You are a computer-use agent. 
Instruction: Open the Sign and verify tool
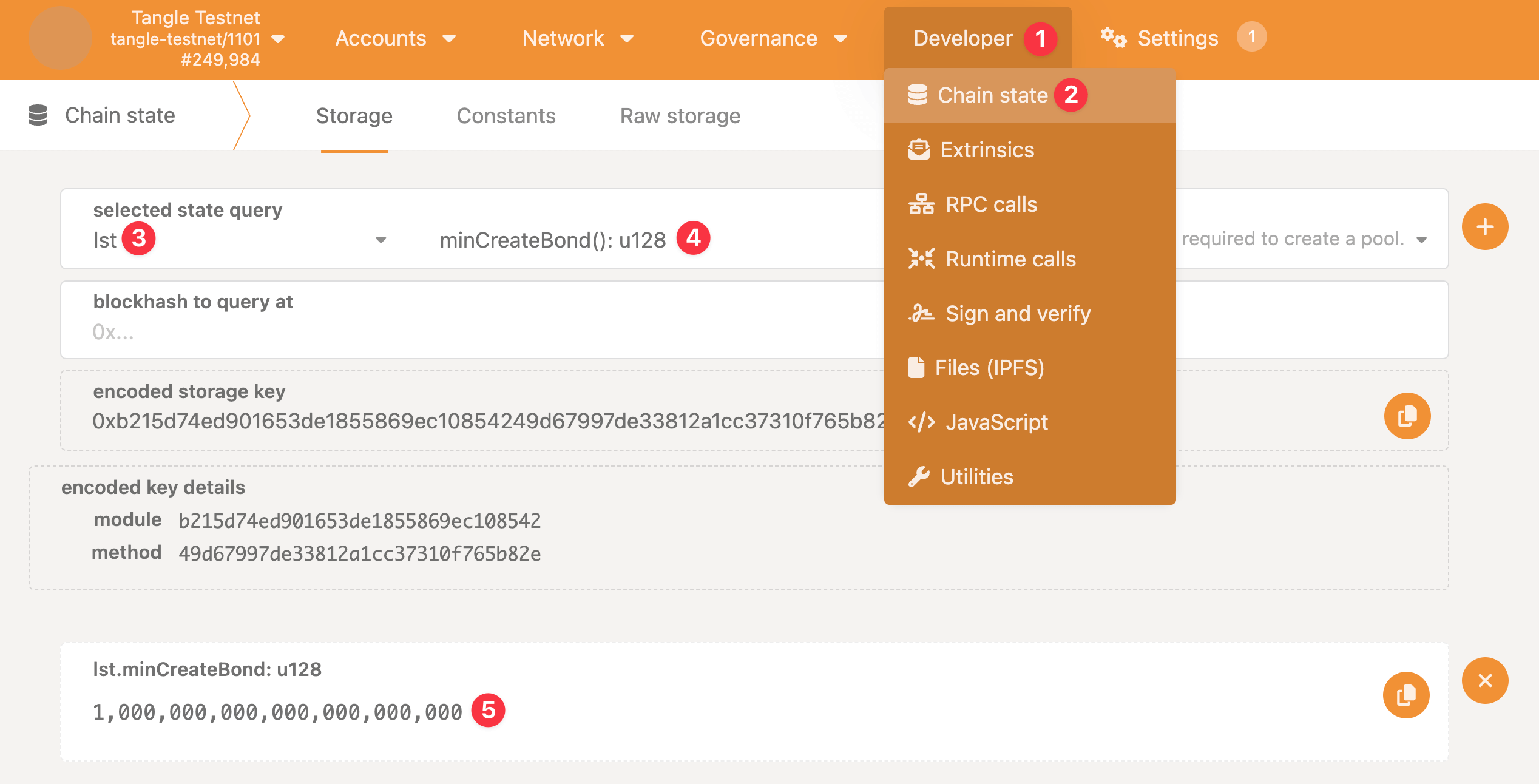coord(1016,313)
